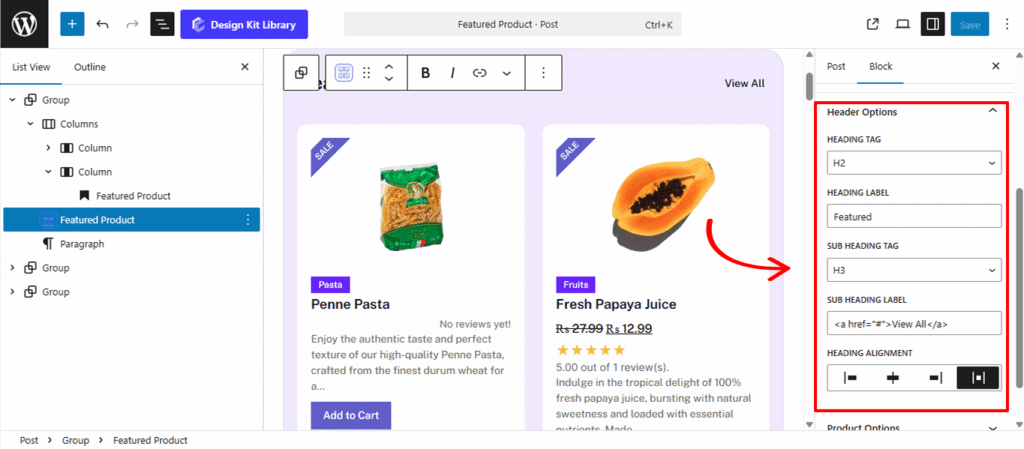
Task: Select left heading alignment option
Action: pos(850,378)
